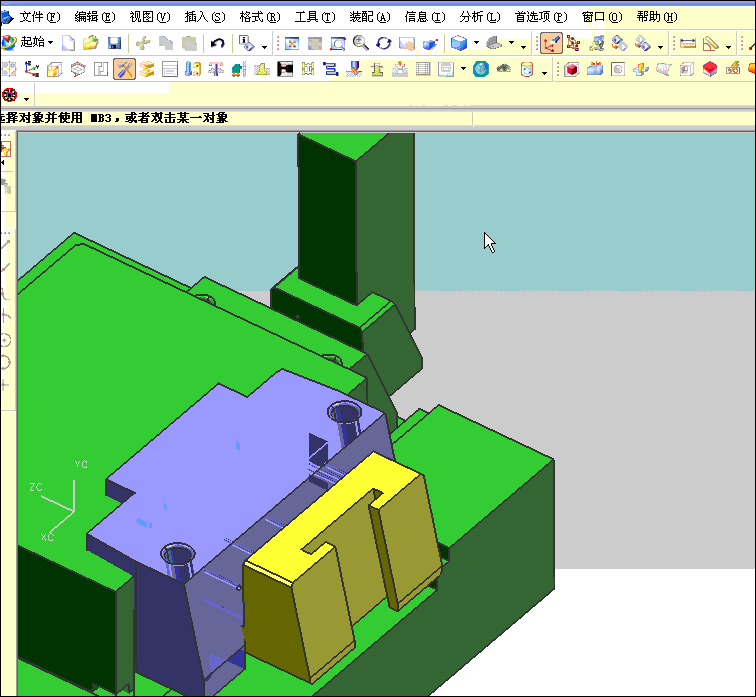Toggle the highlighted WCS dynamics button
This screenshot has width=756, height=697.
[x=551, y=43]
